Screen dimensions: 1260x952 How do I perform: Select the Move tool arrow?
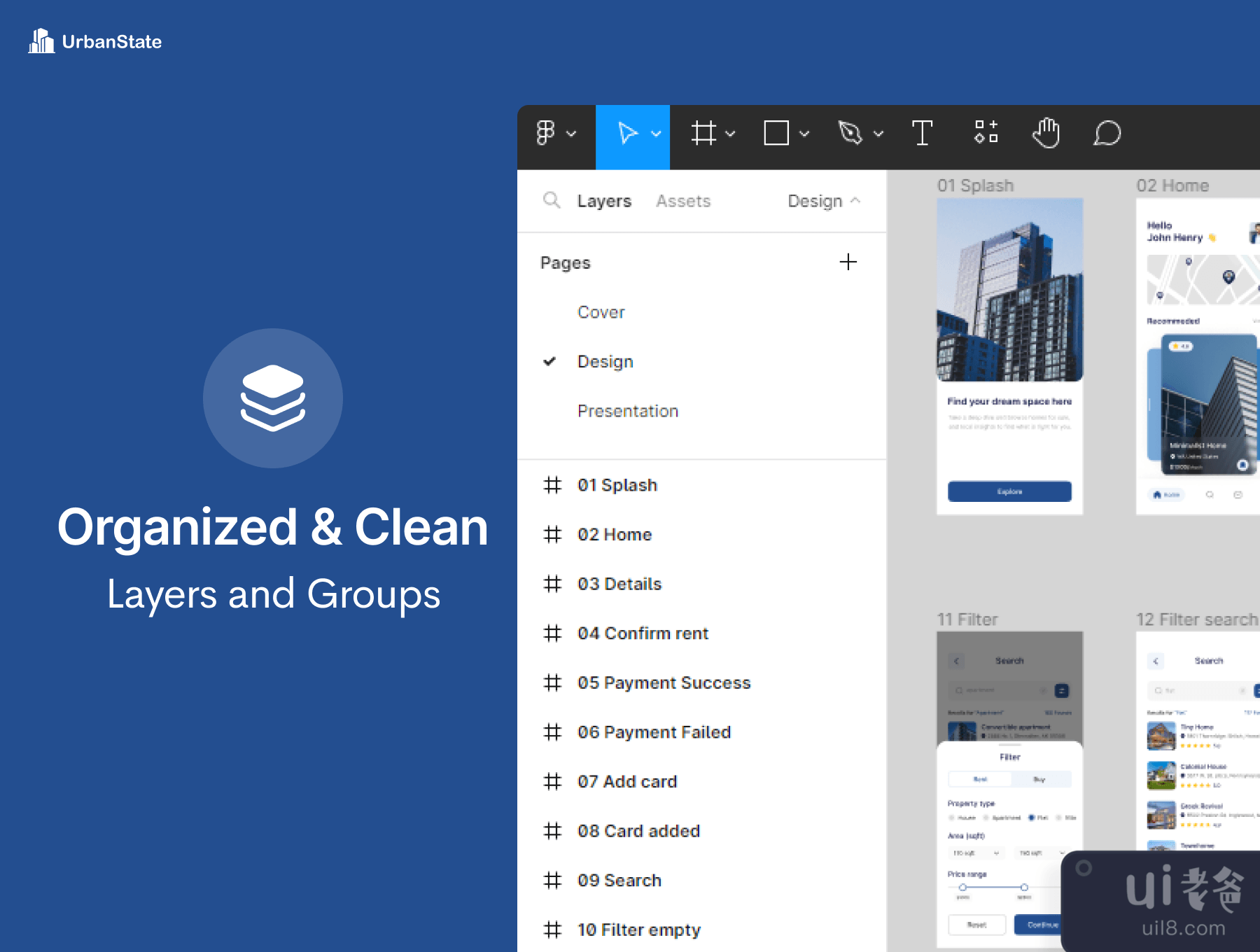point(627,133)
